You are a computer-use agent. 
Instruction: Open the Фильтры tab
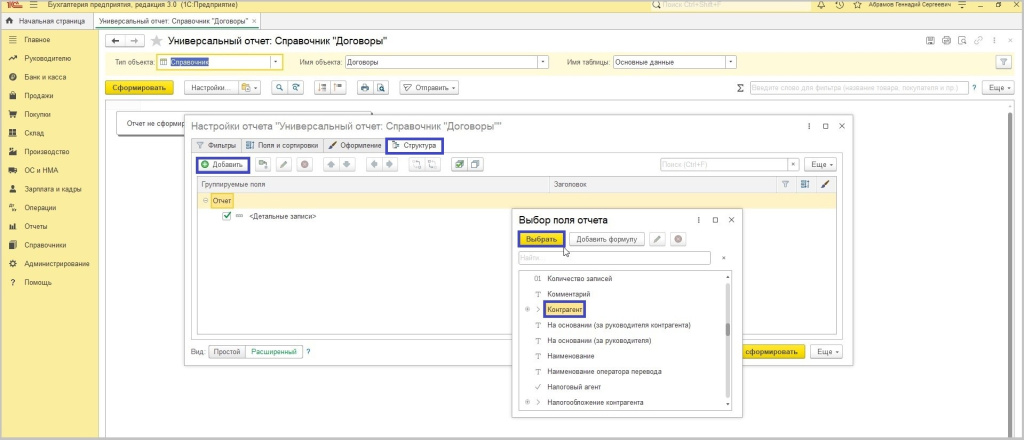215,145
